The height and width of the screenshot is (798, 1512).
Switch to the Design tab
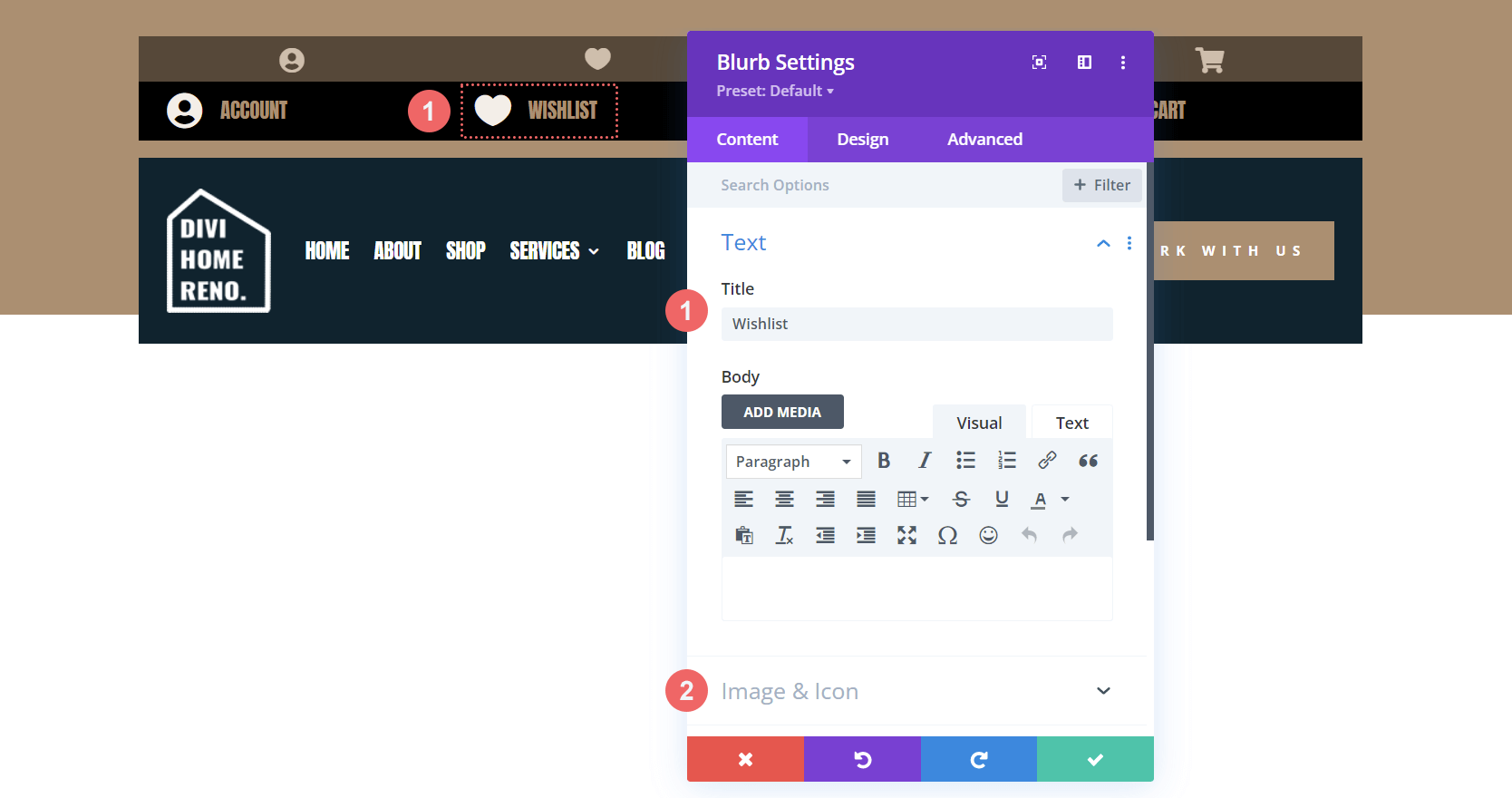coord(862,140)
